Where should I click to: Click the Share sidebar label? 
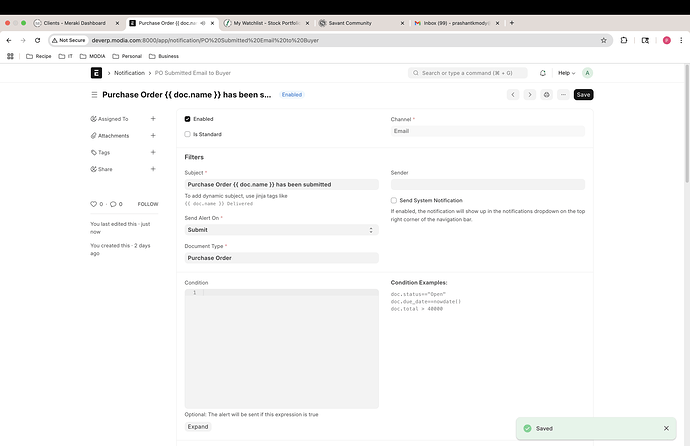(105, 169)
